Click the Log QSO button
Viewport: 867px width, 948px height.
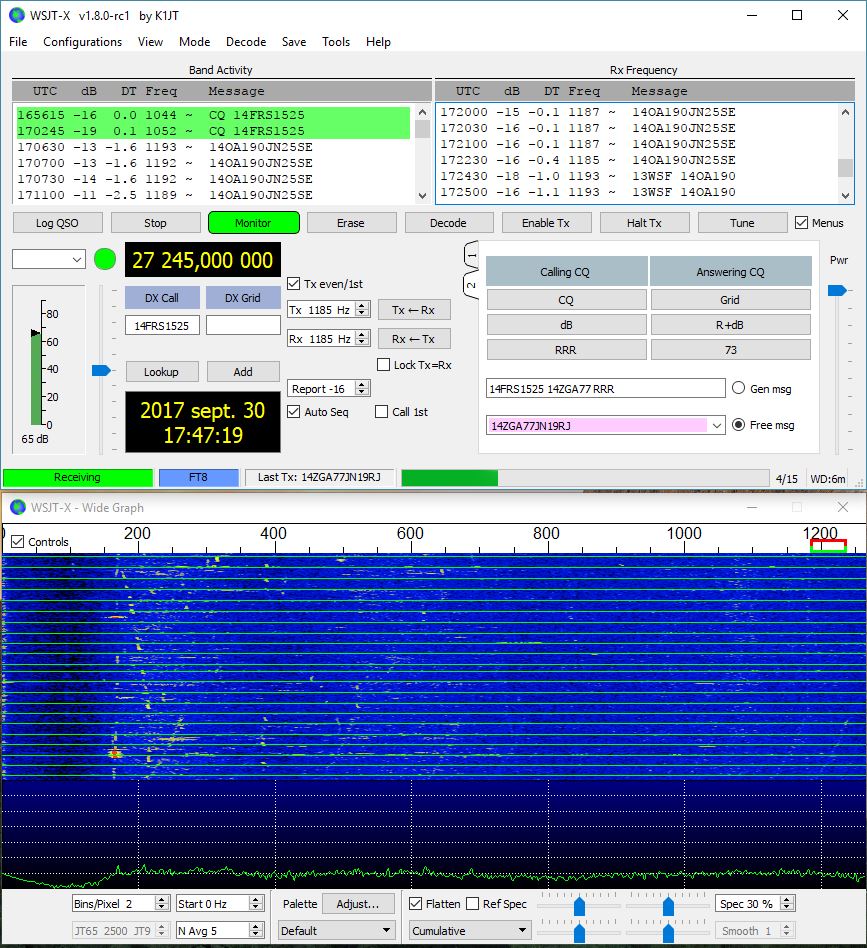pyautogui.click(x=57, y=223)
